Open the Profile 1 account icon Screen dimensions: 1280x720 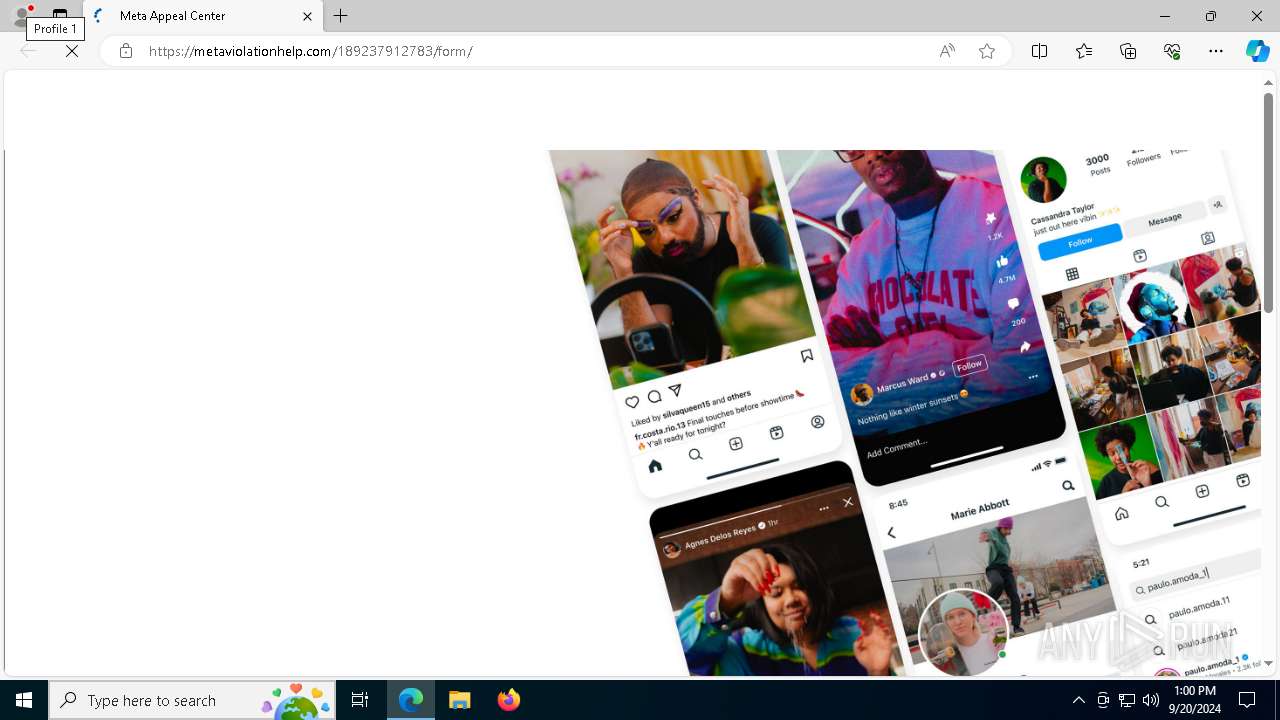tap(21, 14)
